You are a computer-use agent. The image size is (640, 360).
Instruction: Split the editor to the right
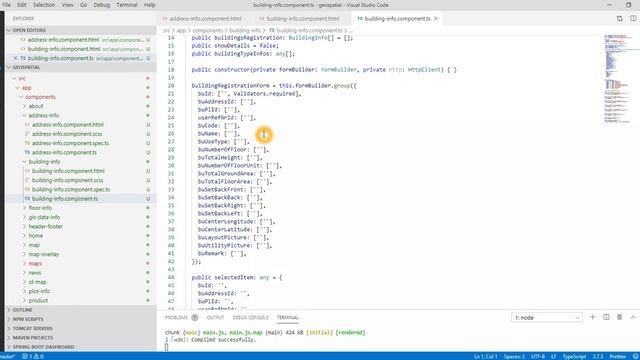coord(633,18)
